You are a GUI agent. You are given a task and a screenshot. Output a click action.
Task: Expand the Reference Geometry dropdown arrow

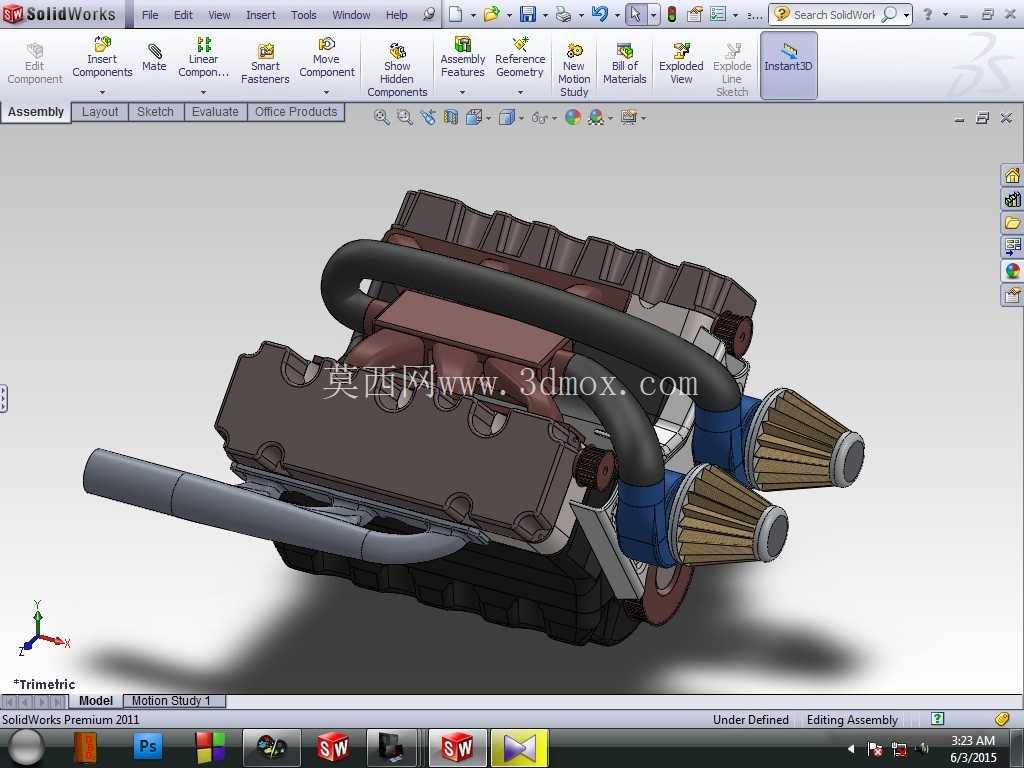point(520,92)
